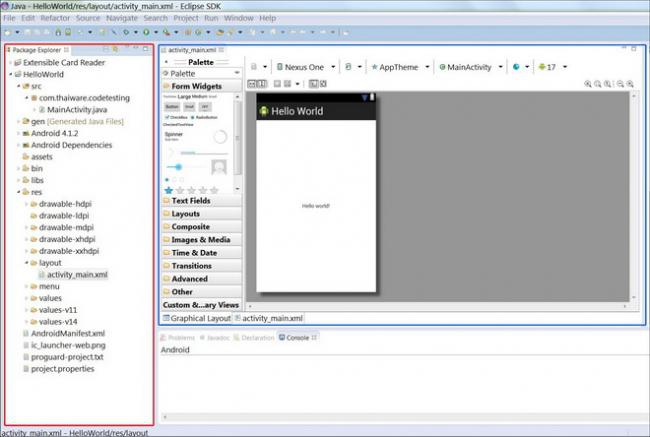Select proguard-project.txt in Package Explorer
Screen dimensions: 650x437
(x=63, y=357)
